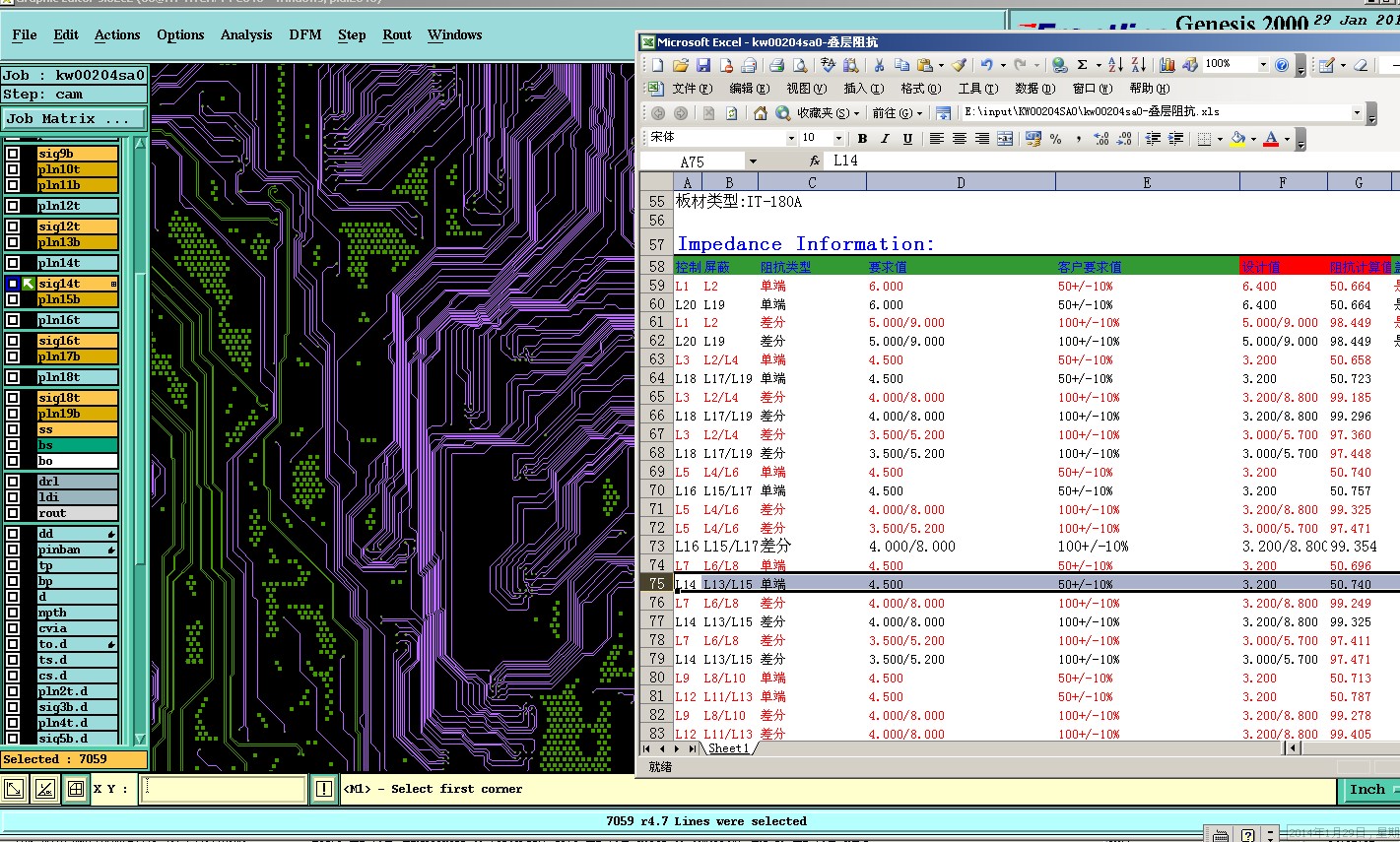Toggle the checkbox for layer sig16t
Viewport: 1400px width, 842px height.
(x=13, y=341)
